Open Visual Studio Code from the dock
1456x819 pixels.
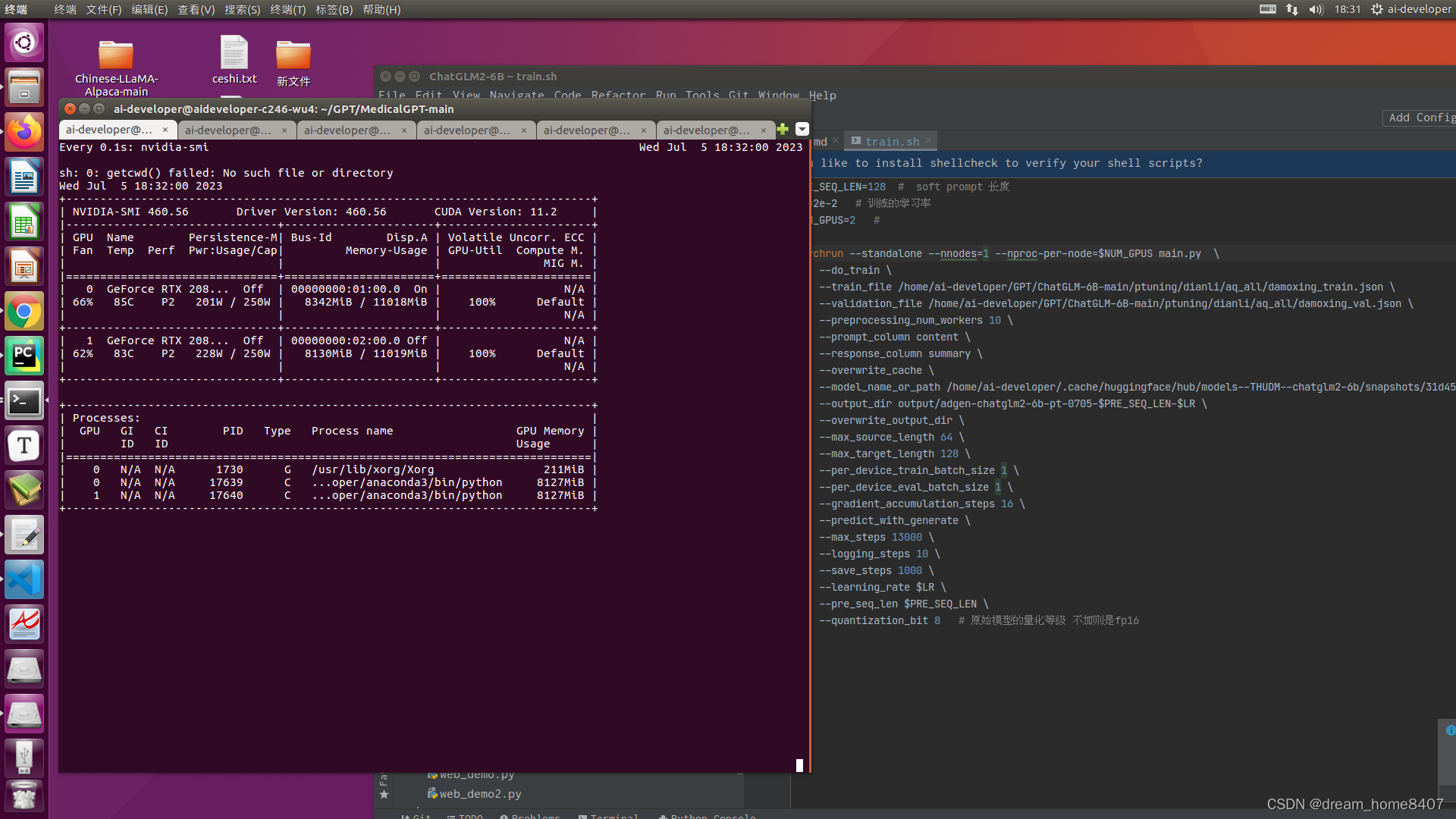tap(24, 579)
